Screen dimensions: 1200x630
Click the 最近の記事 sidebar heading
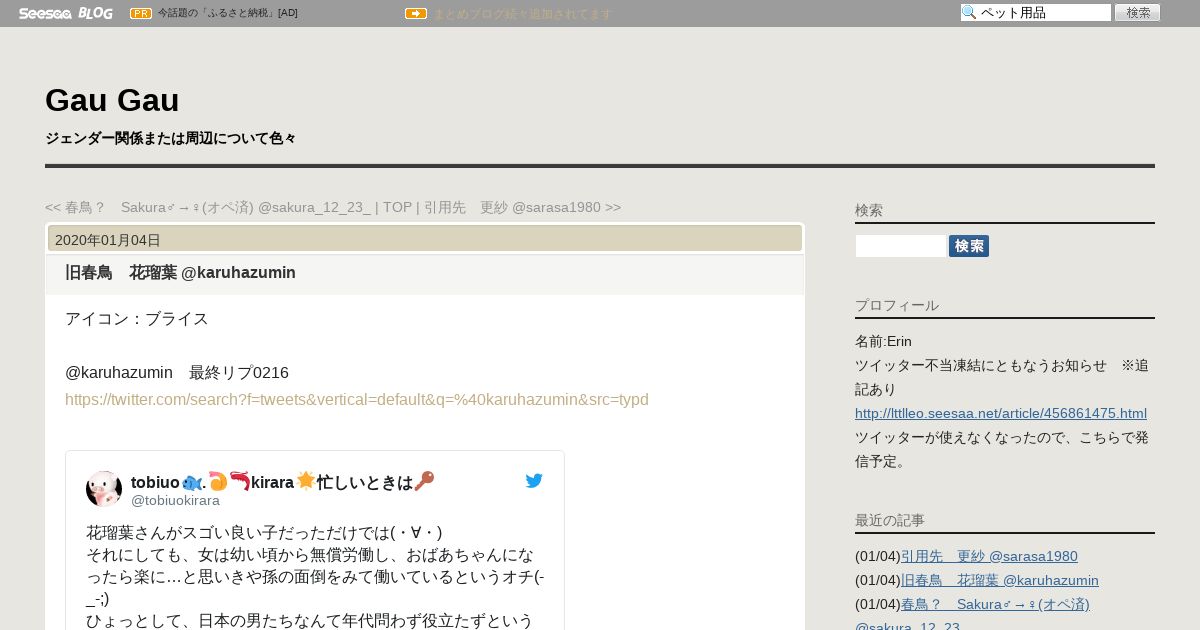890,520
